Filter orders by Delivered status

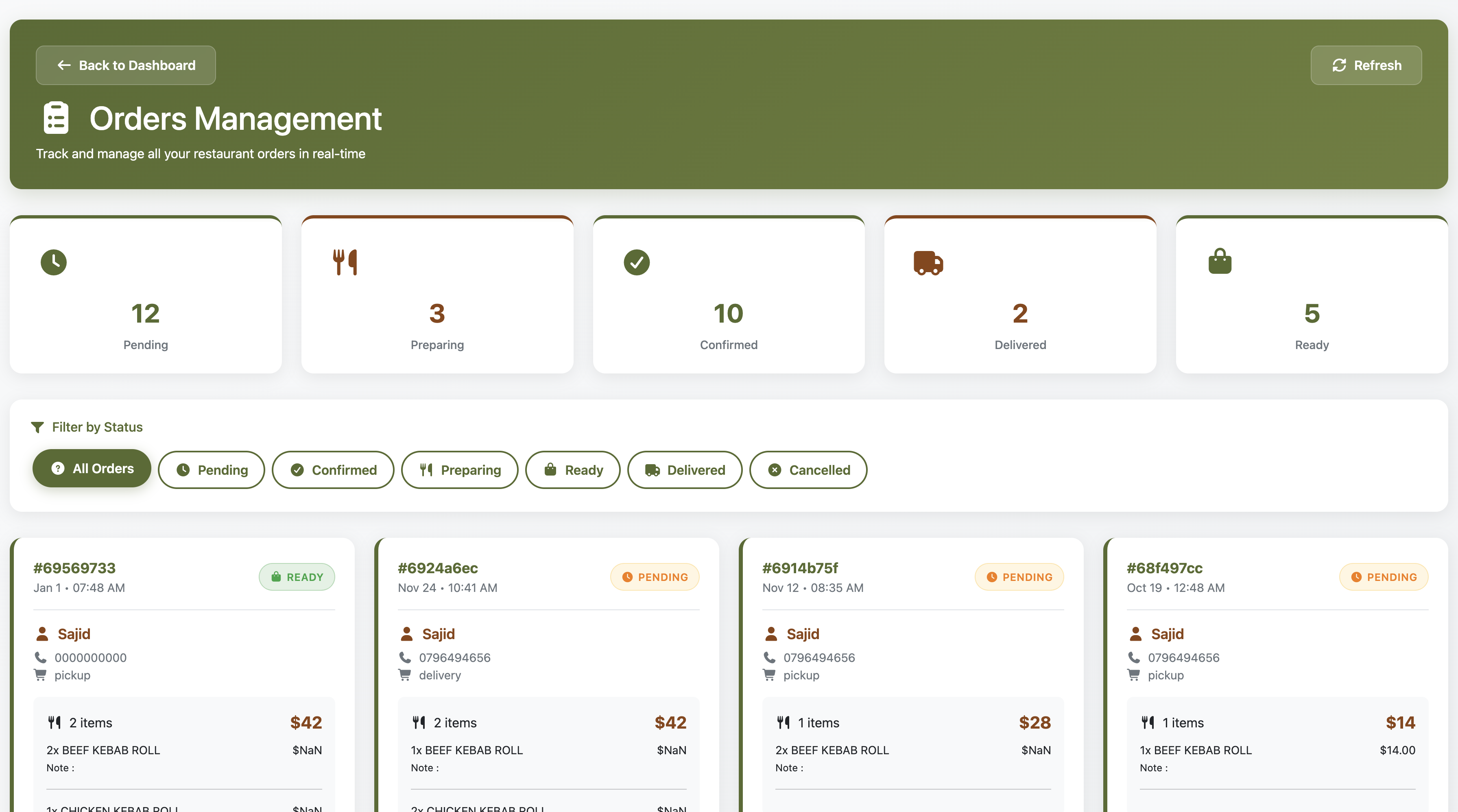[x=685, y=469]
